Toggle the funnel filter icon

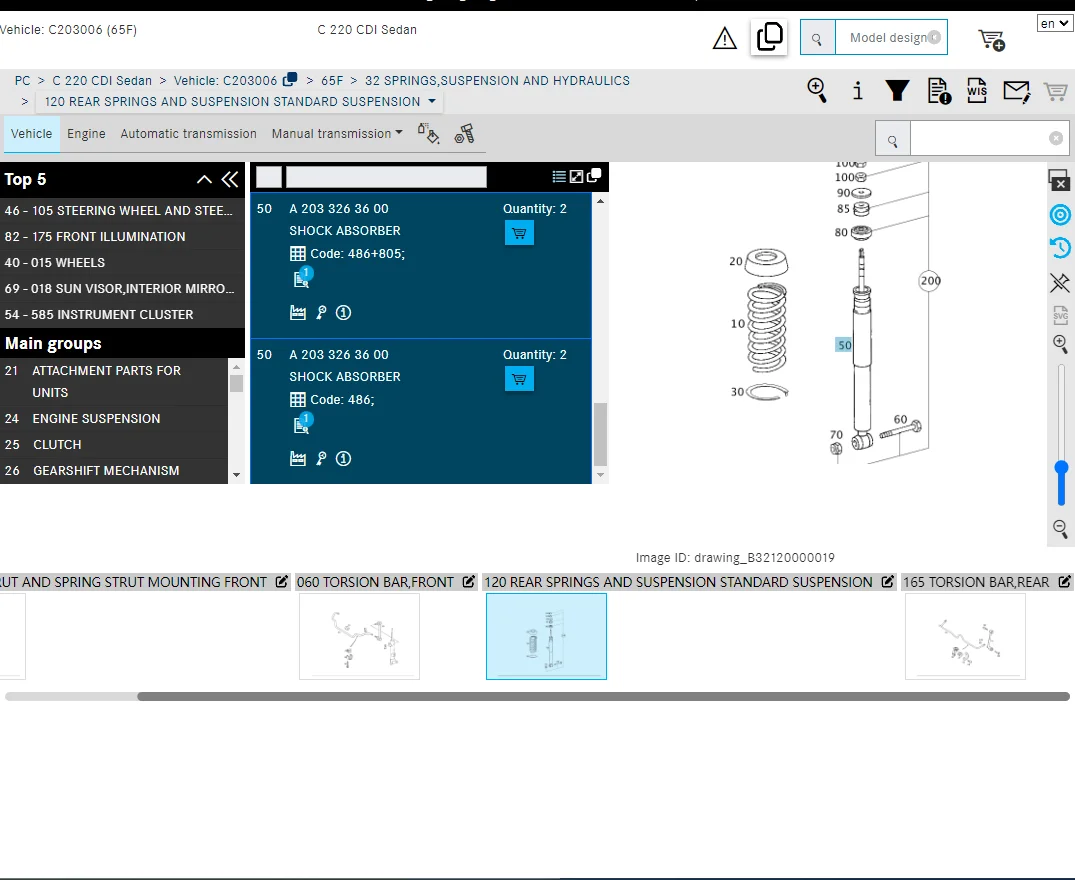(x=897, y=90)
